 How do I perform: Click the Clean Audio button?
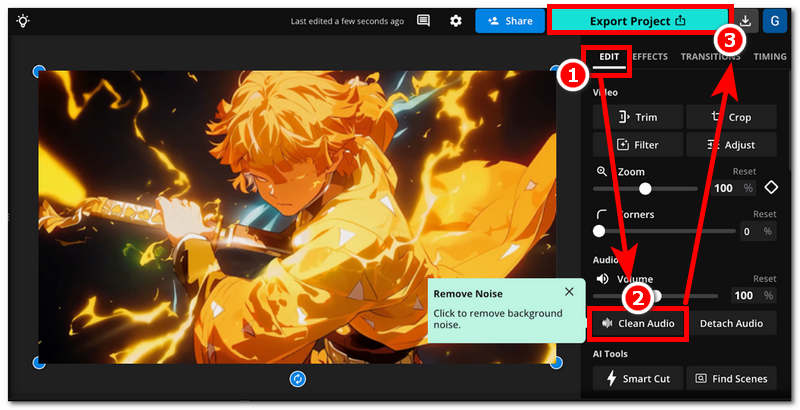(x=638, y=323)
